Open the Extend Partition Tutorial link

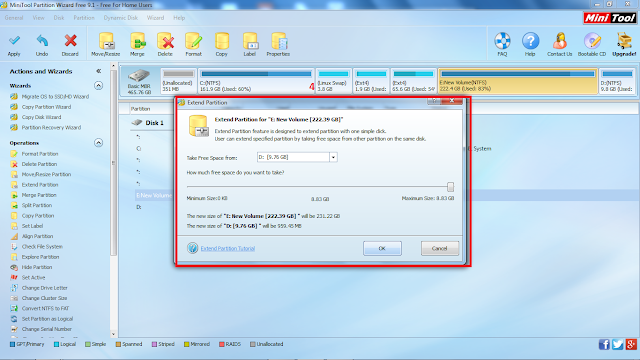point(228,248)
